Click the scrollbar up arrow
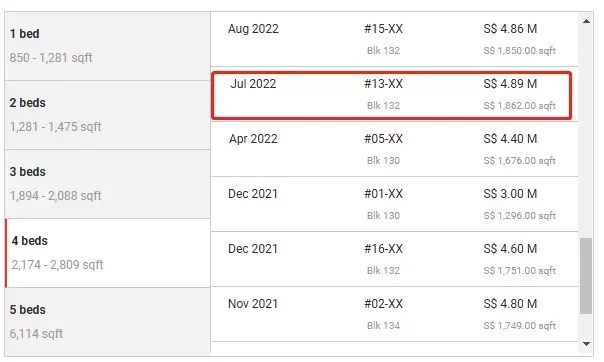Image resolution: width=604 pixels, height=362 pixels. point(586,21)
